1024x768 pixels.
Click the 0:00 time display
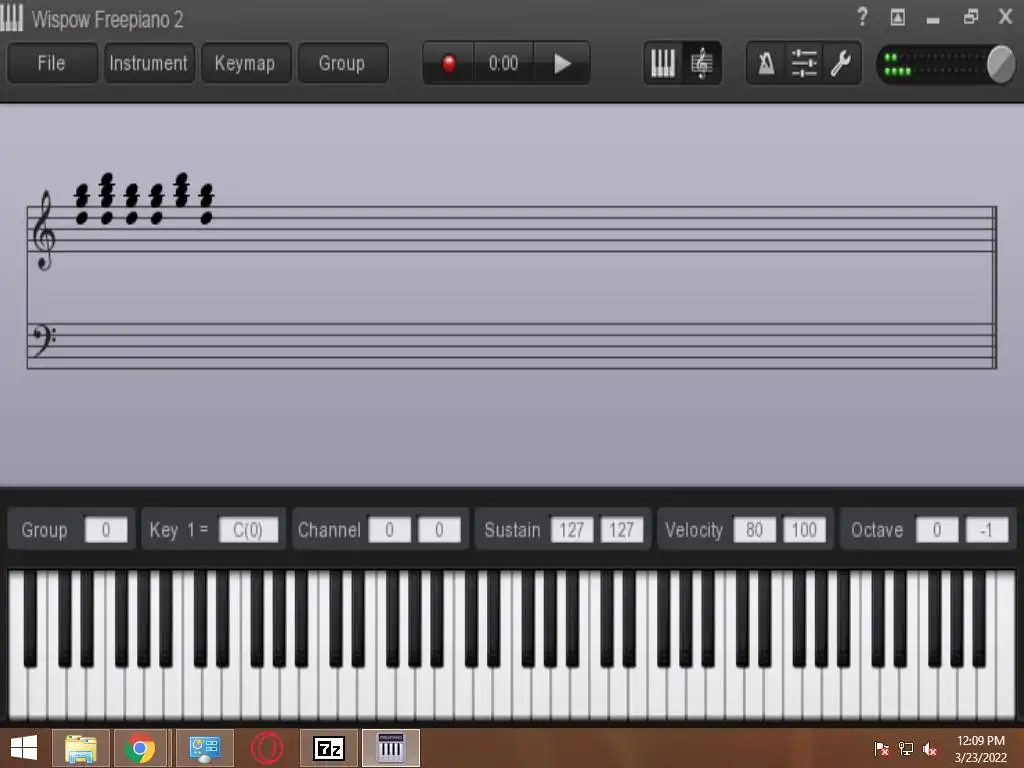pos(504,63)
